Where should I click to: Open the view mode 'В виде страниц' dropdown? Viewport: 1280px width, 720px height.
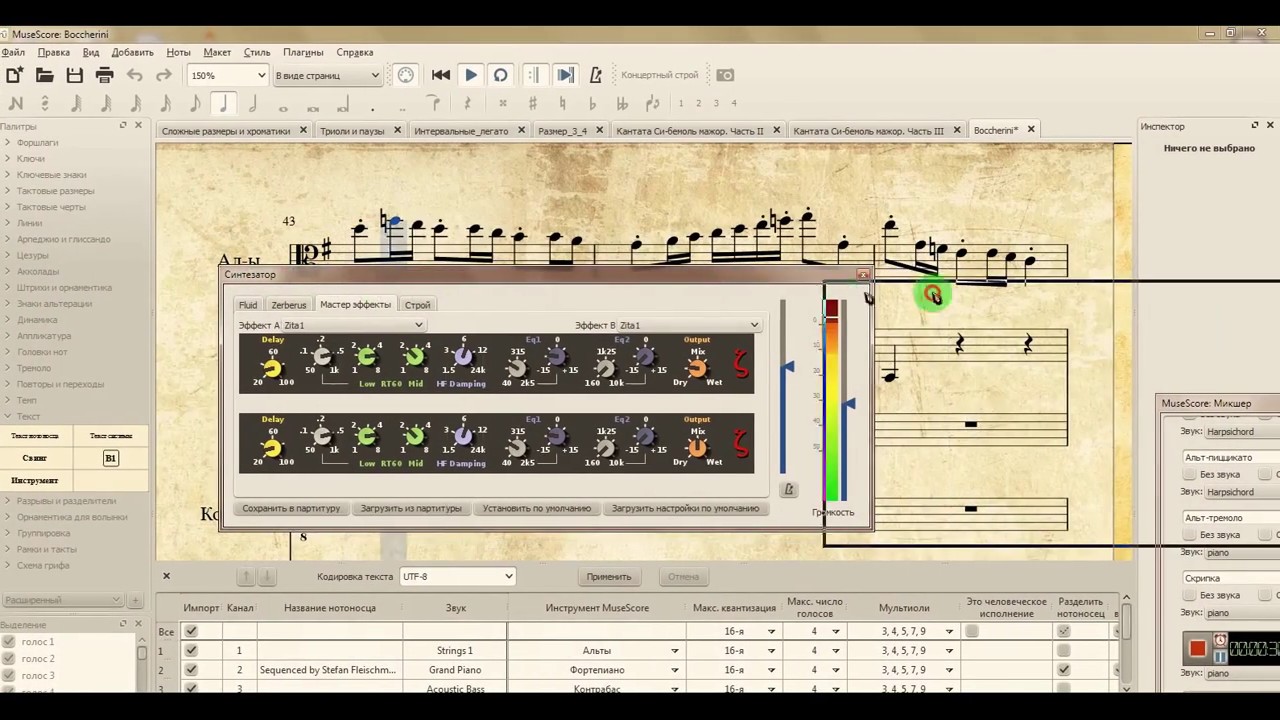tap(327, 75)
